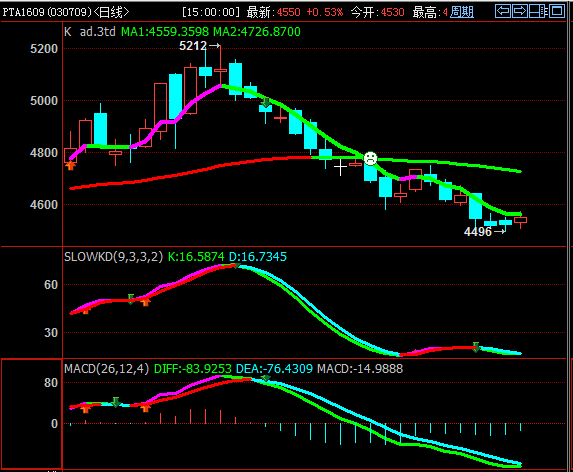
Task: Click the orange buy arrow under first candle
Action: click(70, 165)
